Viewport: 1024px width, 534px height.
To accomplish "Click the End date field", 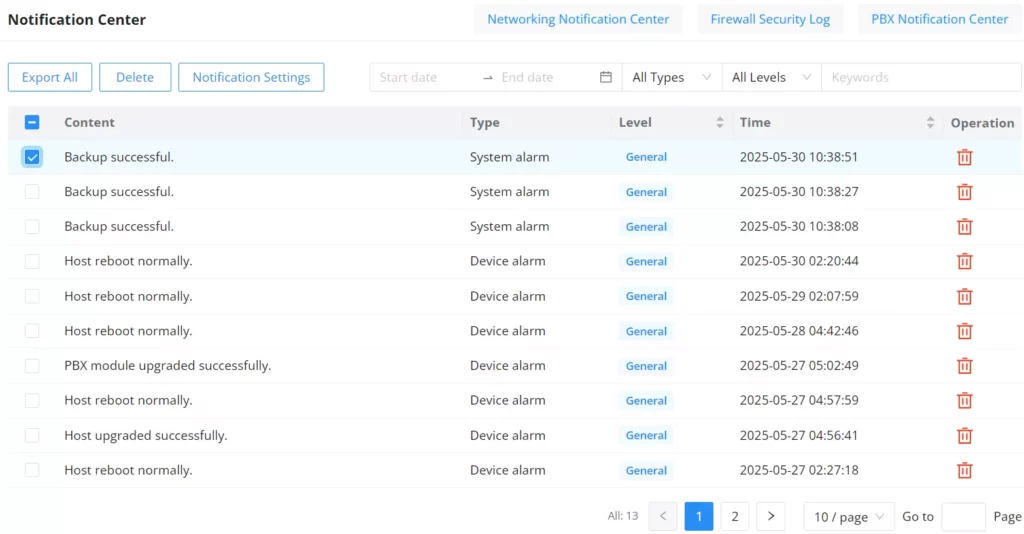I will point(545,77).
